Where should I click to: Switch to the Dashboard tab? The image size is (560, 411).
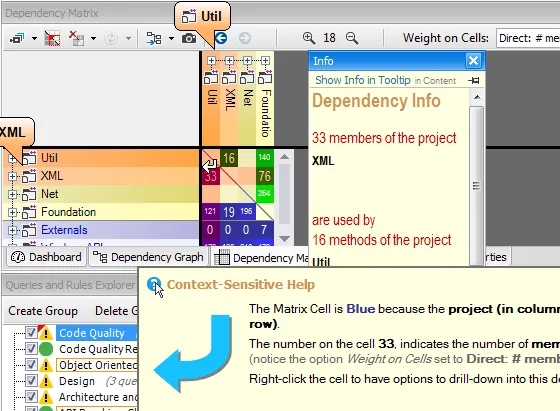[46, 257]
